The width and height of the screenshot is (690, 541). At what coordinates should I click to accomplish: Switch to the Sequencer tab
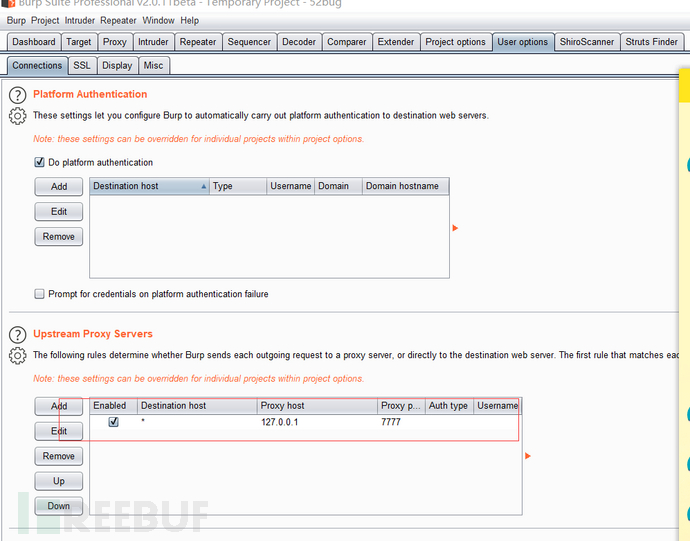point(249,42)
